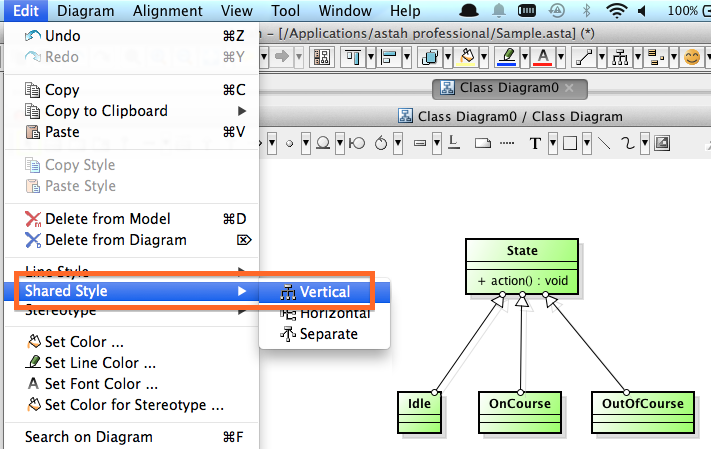Choose Vertical from Shared Style submenu
Screen dimensions: 711x449
point(325,292)
